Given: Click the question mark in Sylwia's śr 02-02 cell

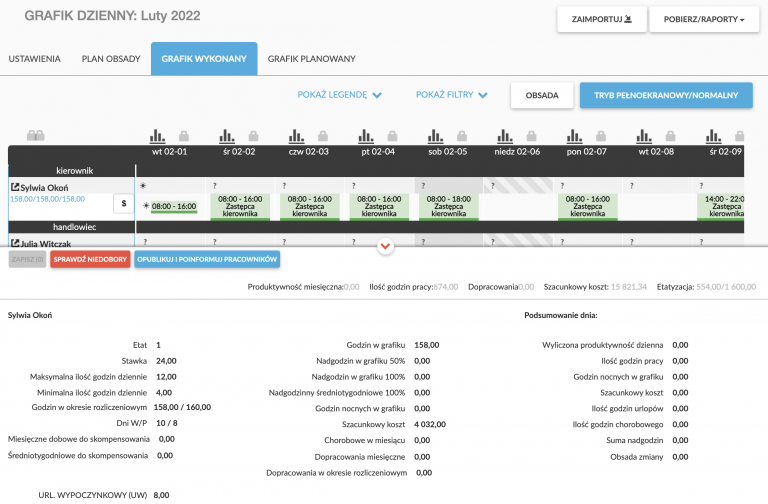Looking at the screenshot, I should tap(215, 186).
